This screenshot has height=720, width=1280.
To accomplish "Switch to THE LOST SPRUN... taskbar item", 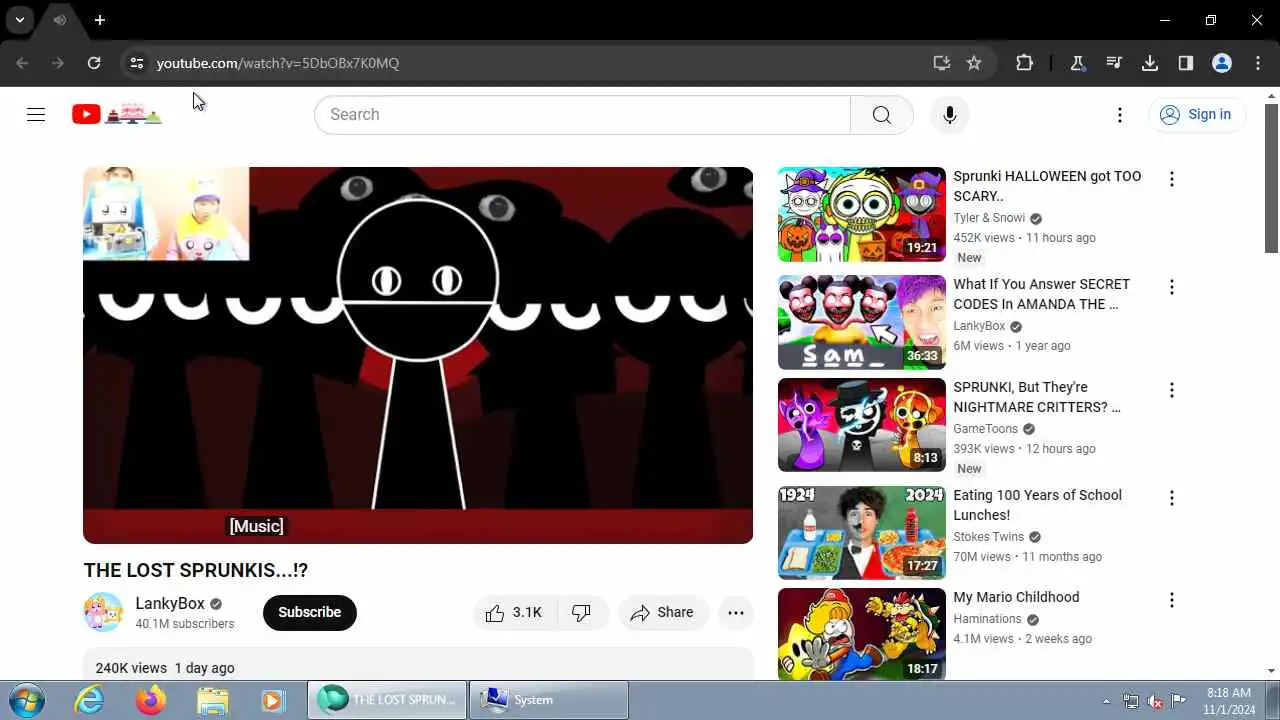I will pyautogui.click(x=387, y=700).
